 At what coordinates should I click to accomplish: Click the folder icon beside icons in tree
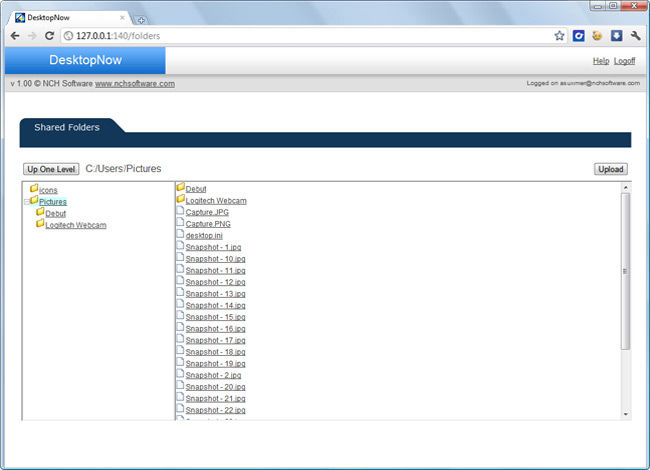(34, 189)
